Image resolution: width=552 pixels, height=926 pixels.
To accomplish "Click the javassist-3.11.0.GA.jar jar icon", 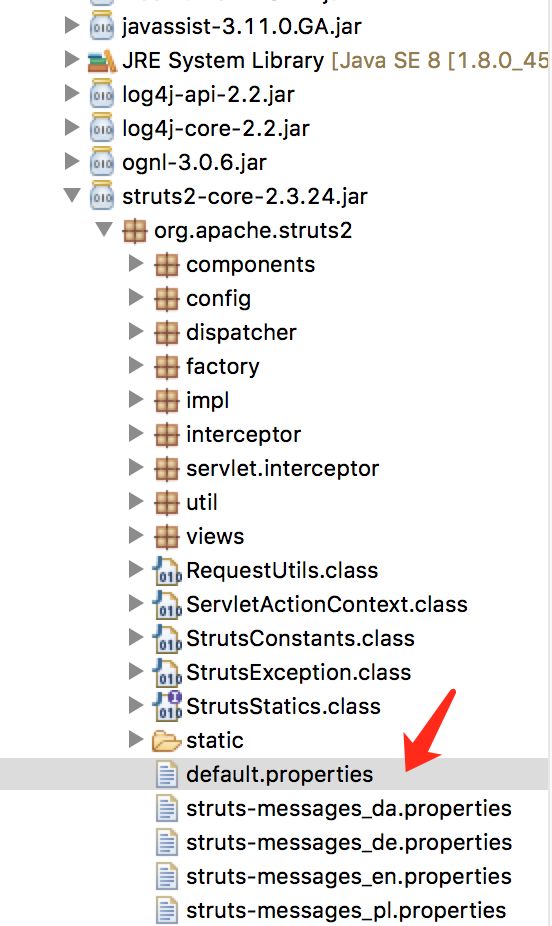I will [102, 27].
